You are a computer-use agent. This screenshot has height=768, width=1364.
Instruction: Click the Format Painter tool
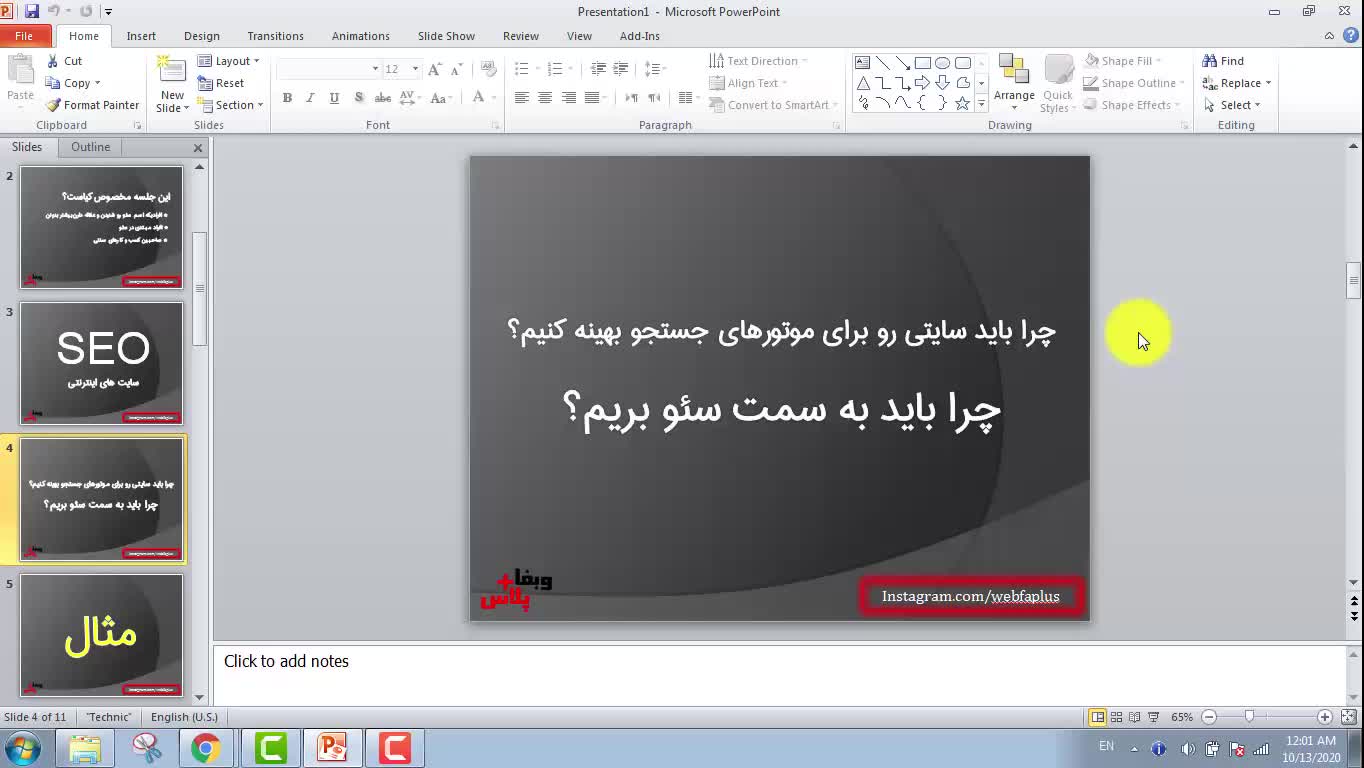pyautogui.click(x=92, y=105)
